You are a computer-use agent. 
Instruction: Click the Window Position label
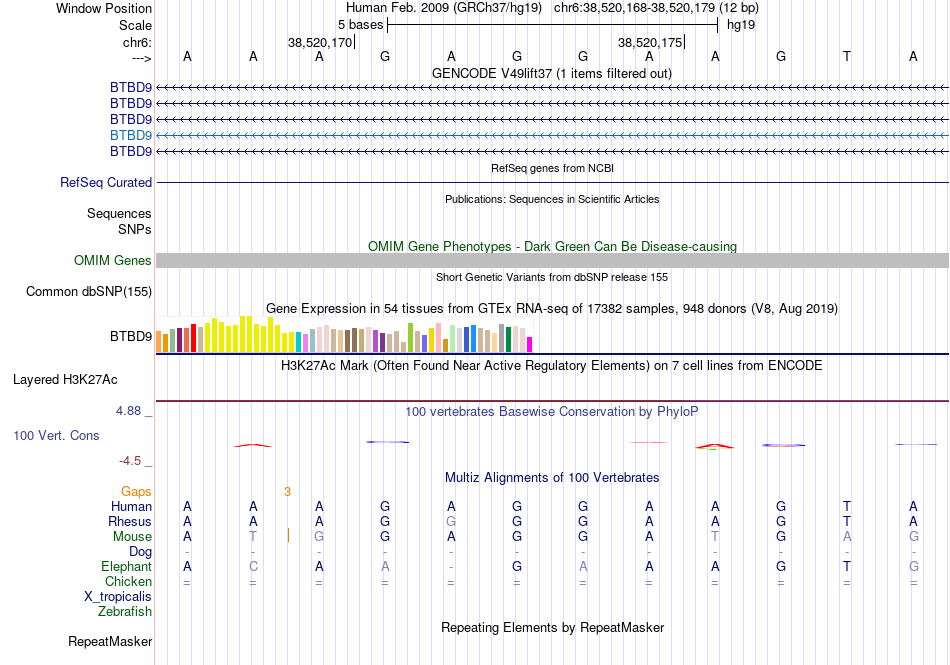pos(104,8)
